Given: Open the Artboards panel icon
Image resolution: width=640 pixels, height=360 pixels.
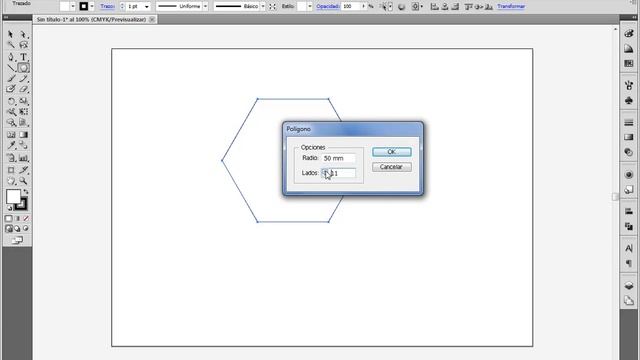Looking at the screenshot, I should 629,301.
